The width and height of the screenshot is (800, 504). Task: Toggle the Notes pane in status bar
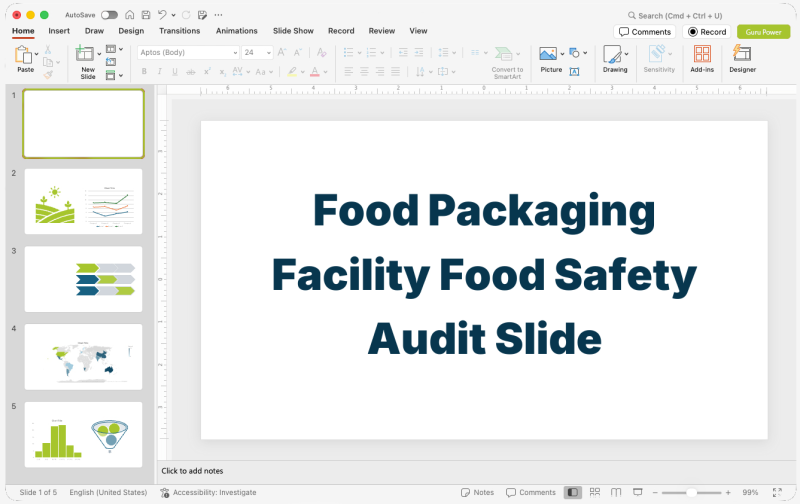pos(477,492)
